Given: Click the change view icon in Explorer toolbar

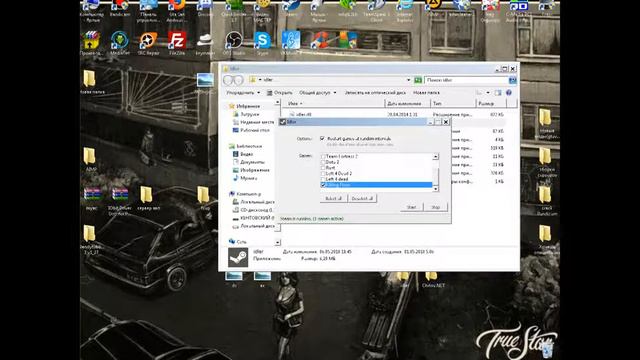Looking at the screenshot, I should coord(479,93).
